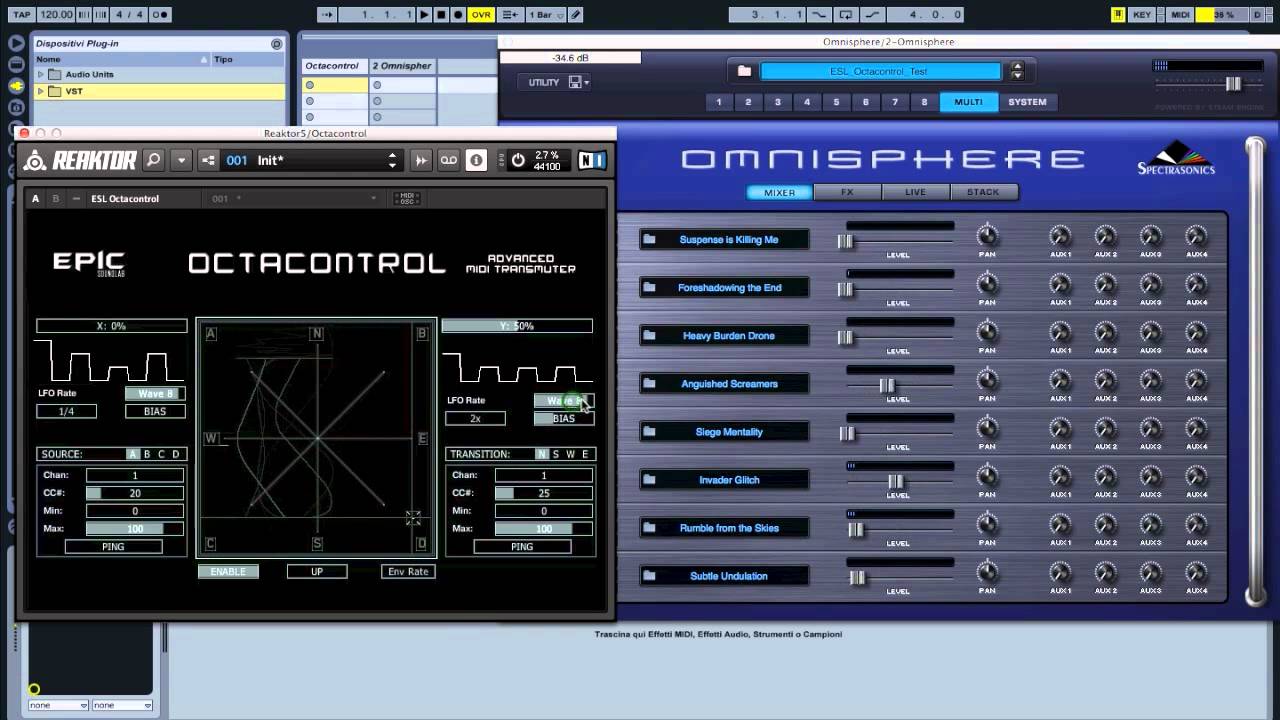Open the X-axis Wave 8 waveform selector

(x=156, y=394)
